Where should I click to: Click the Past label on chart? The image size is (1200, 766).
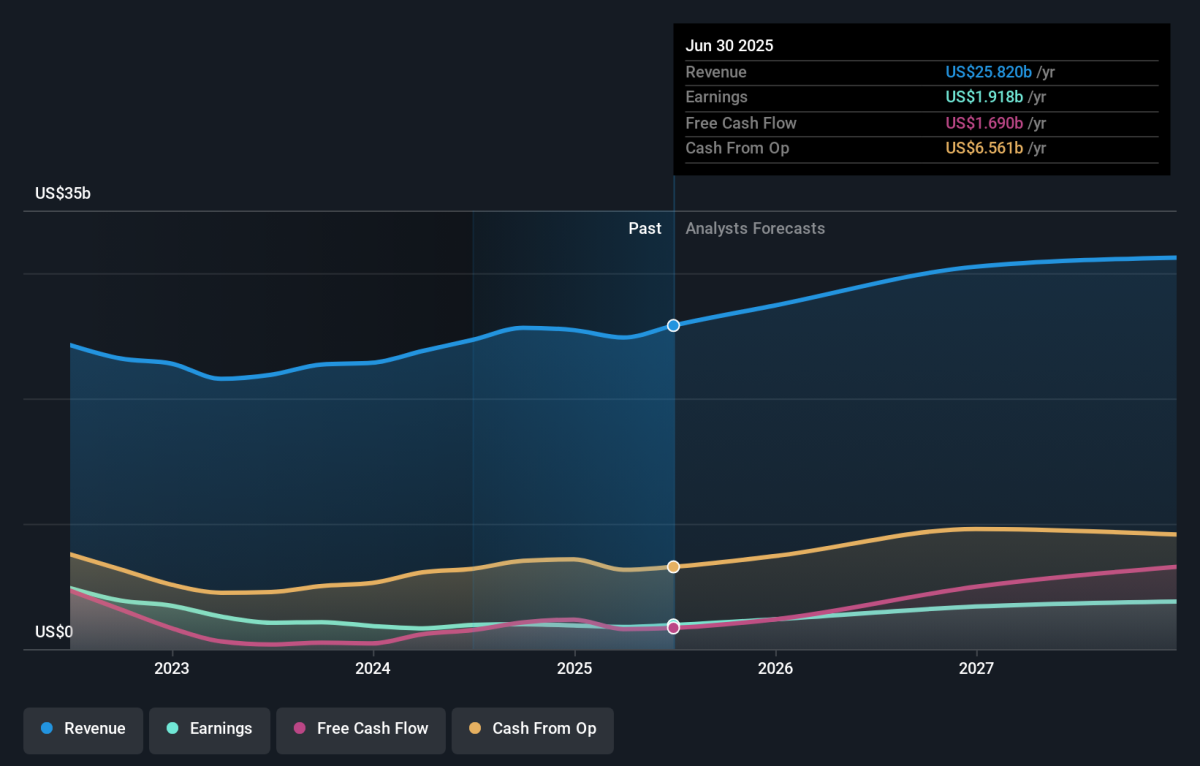[645, 229]
